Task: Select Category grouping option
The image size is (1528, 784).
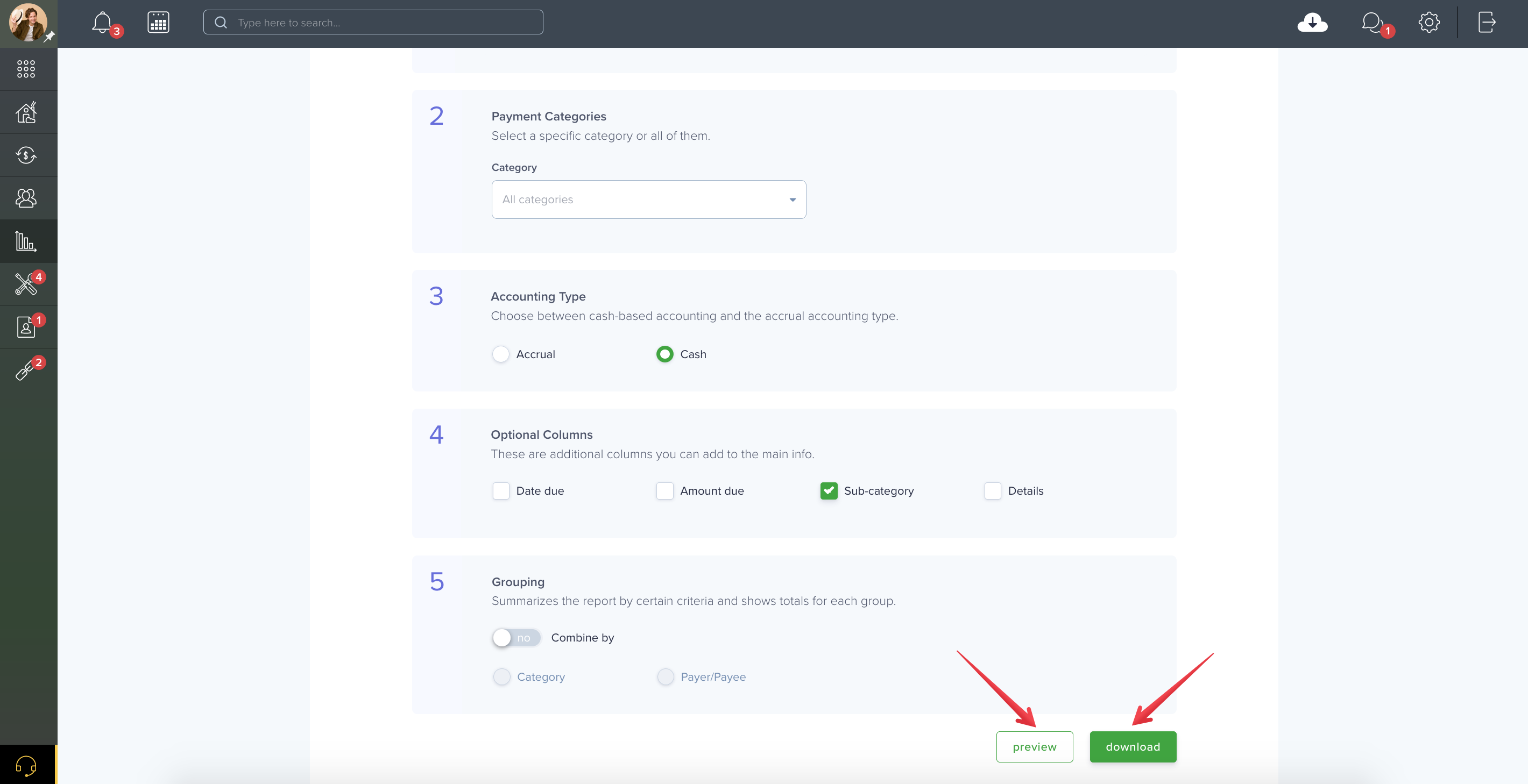Action: tap(502, 676)
